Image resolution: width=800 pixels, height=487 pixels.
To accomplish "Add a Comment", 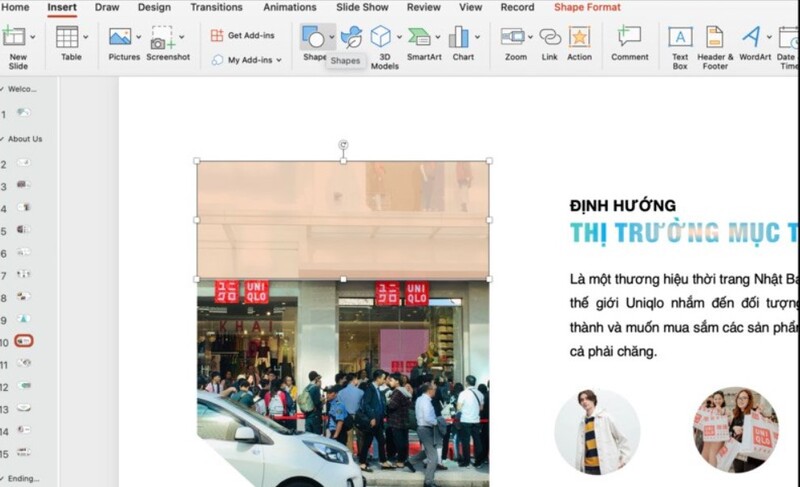I will (630, 37).
